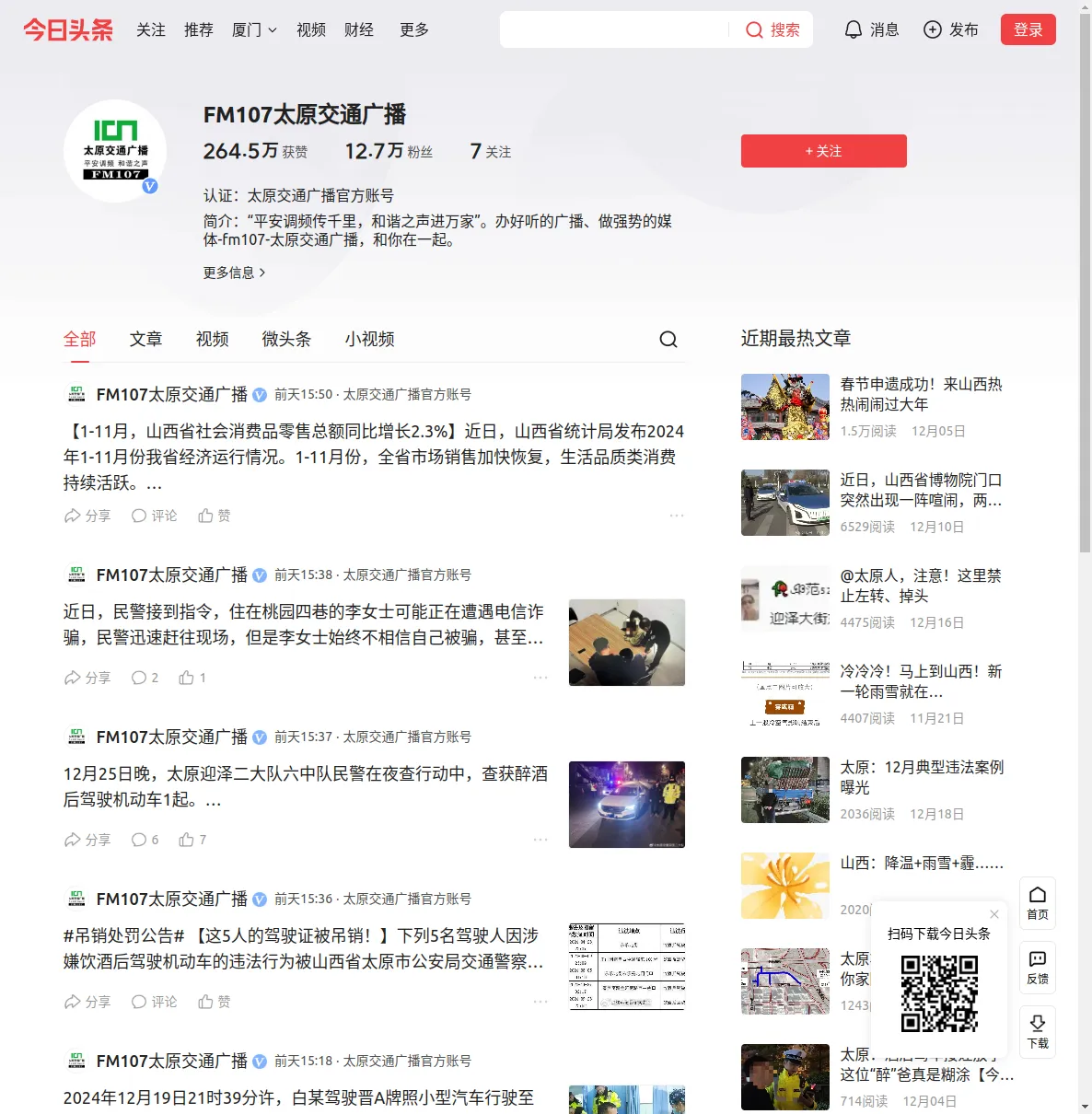The width and height of the screenshot is (1092, 1114).
Task: Like the 桃园四巷李女士 post
Action: pos(192,678)
